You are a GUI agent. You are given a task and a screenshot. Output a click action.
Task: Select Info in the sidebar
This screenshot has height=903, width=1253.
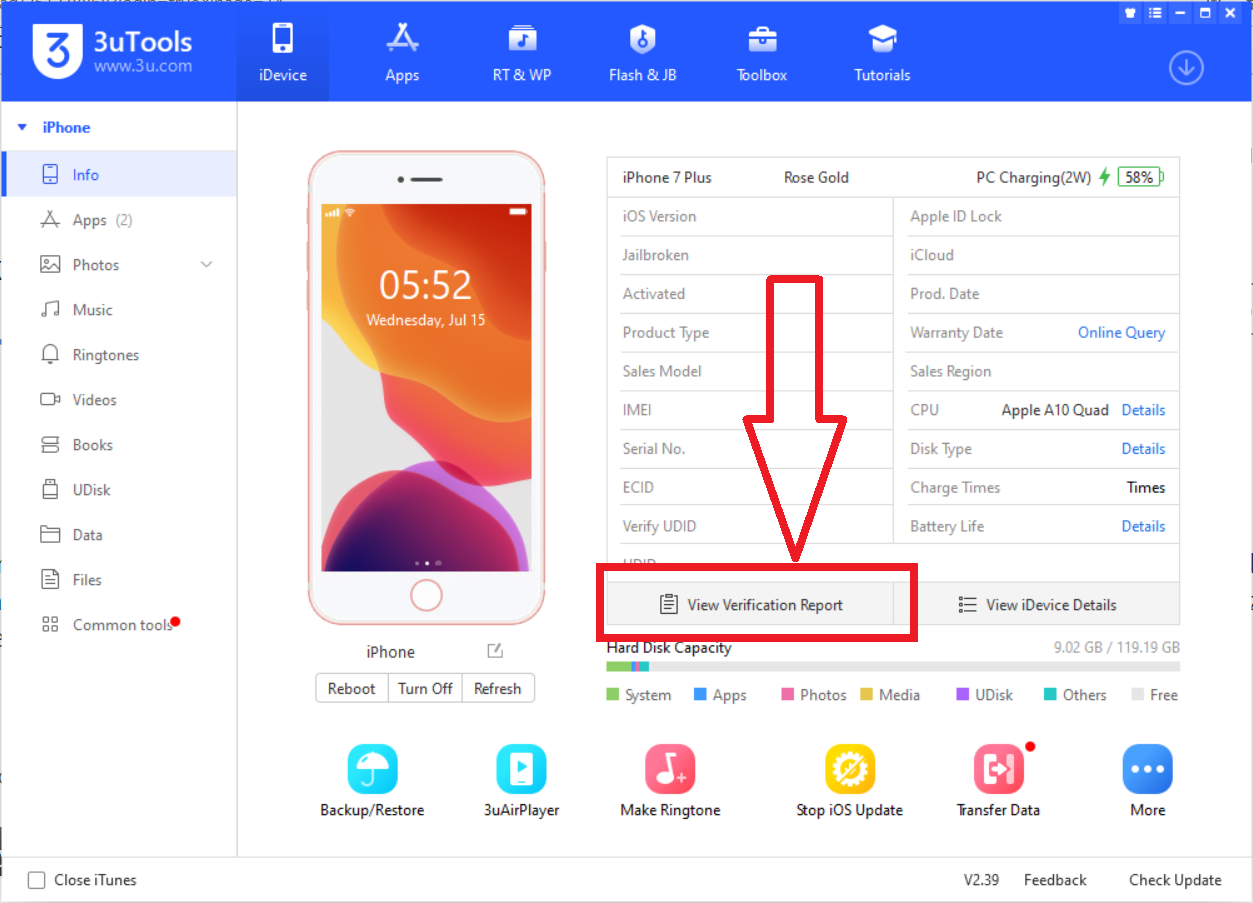point(120,175)
